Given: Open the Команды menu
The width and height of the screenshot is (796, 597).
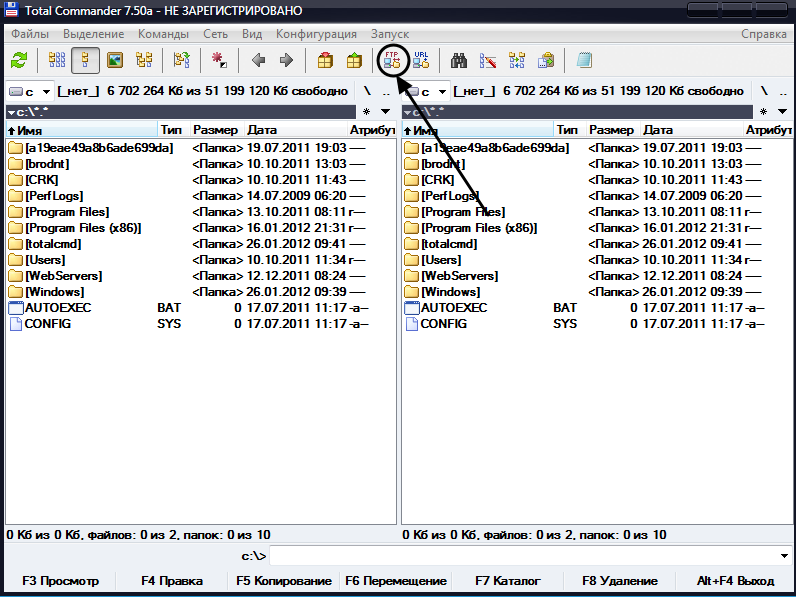Looking at the screenshot, I should pos(163,34).
